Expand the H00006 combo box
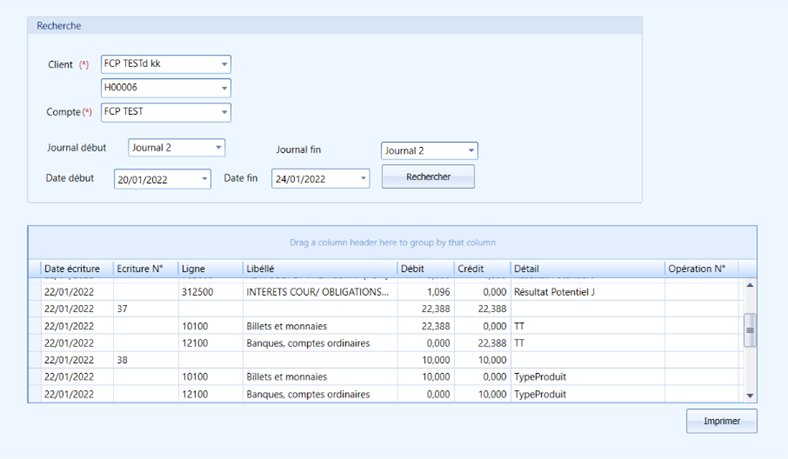This screenshot has height=459, width=788. click(224, 88)
